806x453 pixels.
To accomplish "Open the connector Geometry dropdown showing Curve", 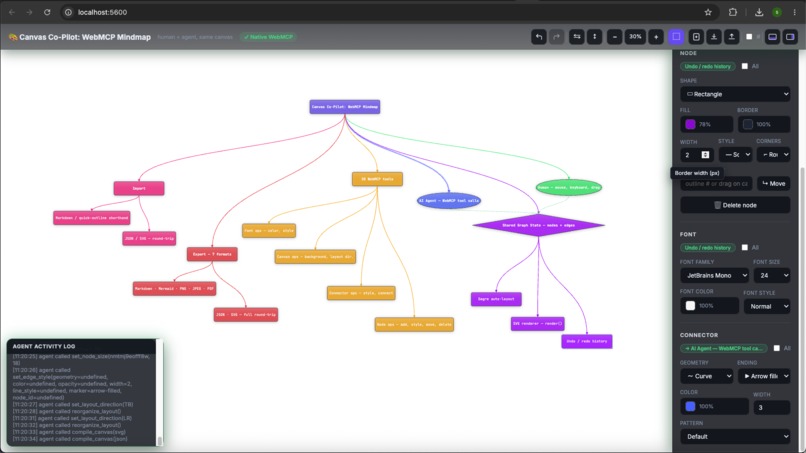I will click(706, 376).
